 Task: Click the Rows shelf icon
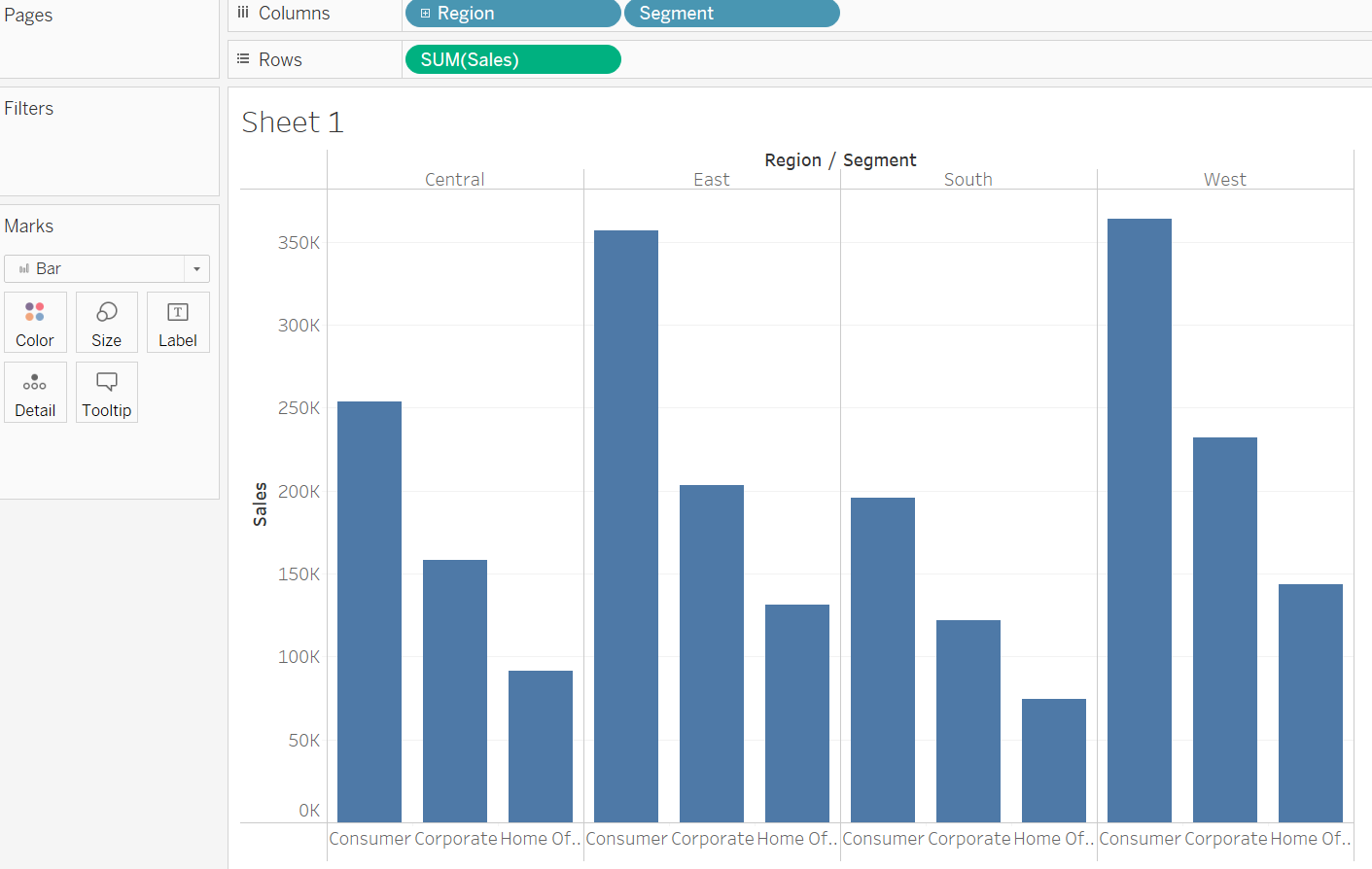[x=241, y=58]
